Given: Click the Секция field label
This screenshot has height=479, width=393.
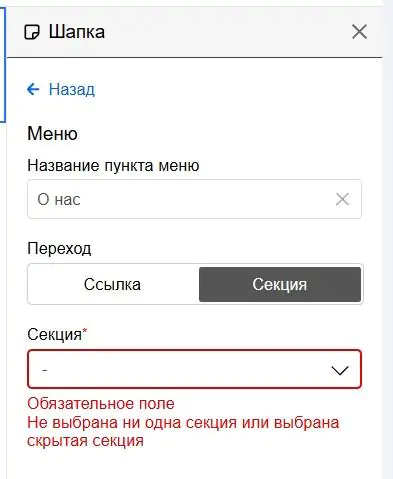Looking at the screenshot, I should tap(55, 334).
